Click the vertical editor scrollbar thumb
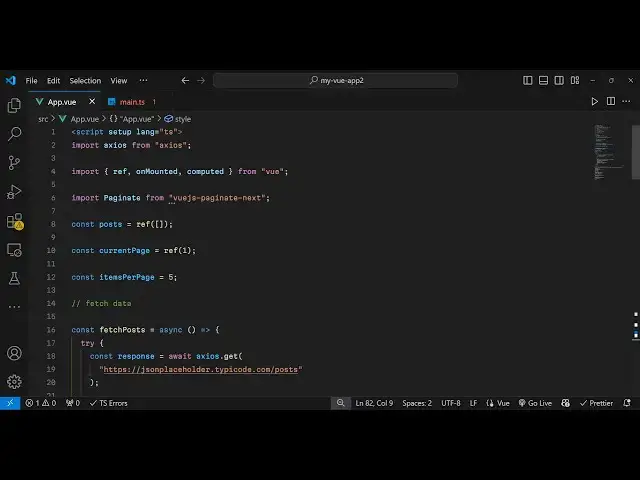 [636, 152]
